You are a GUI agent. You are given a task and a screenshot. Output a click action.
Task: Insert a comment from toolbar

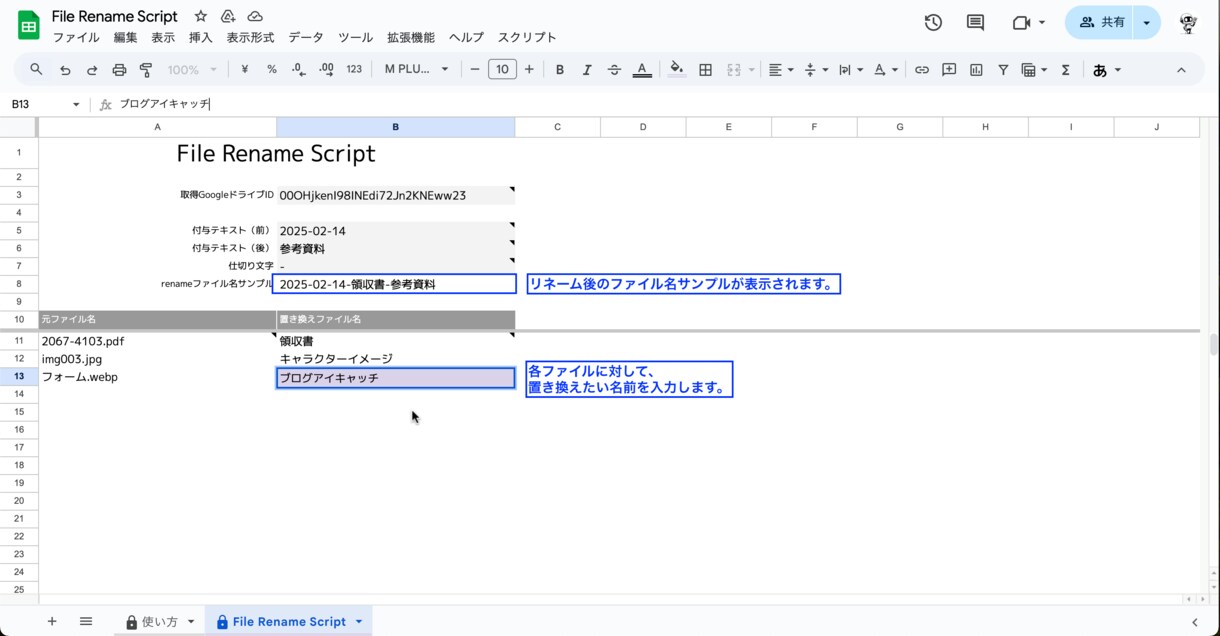click(x=949, y=69)
